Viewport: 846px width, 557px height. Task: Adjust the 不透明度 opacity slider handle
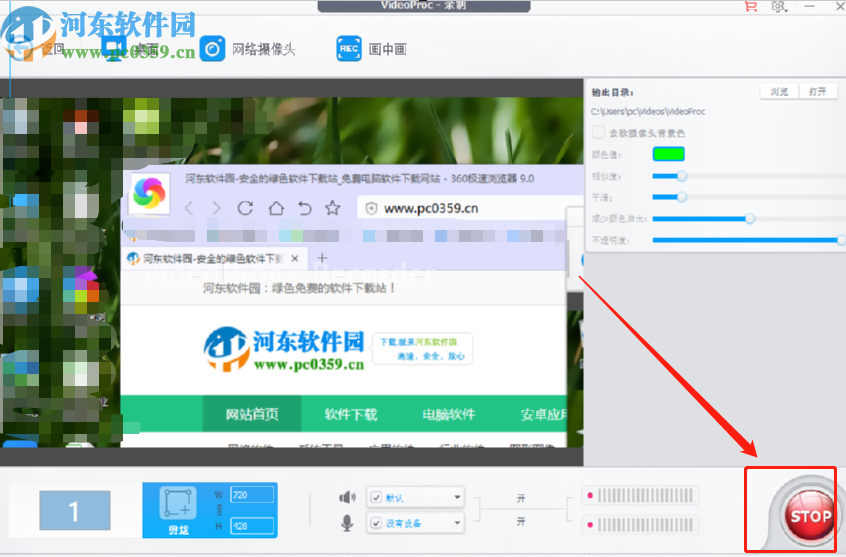tap(841, 240)
